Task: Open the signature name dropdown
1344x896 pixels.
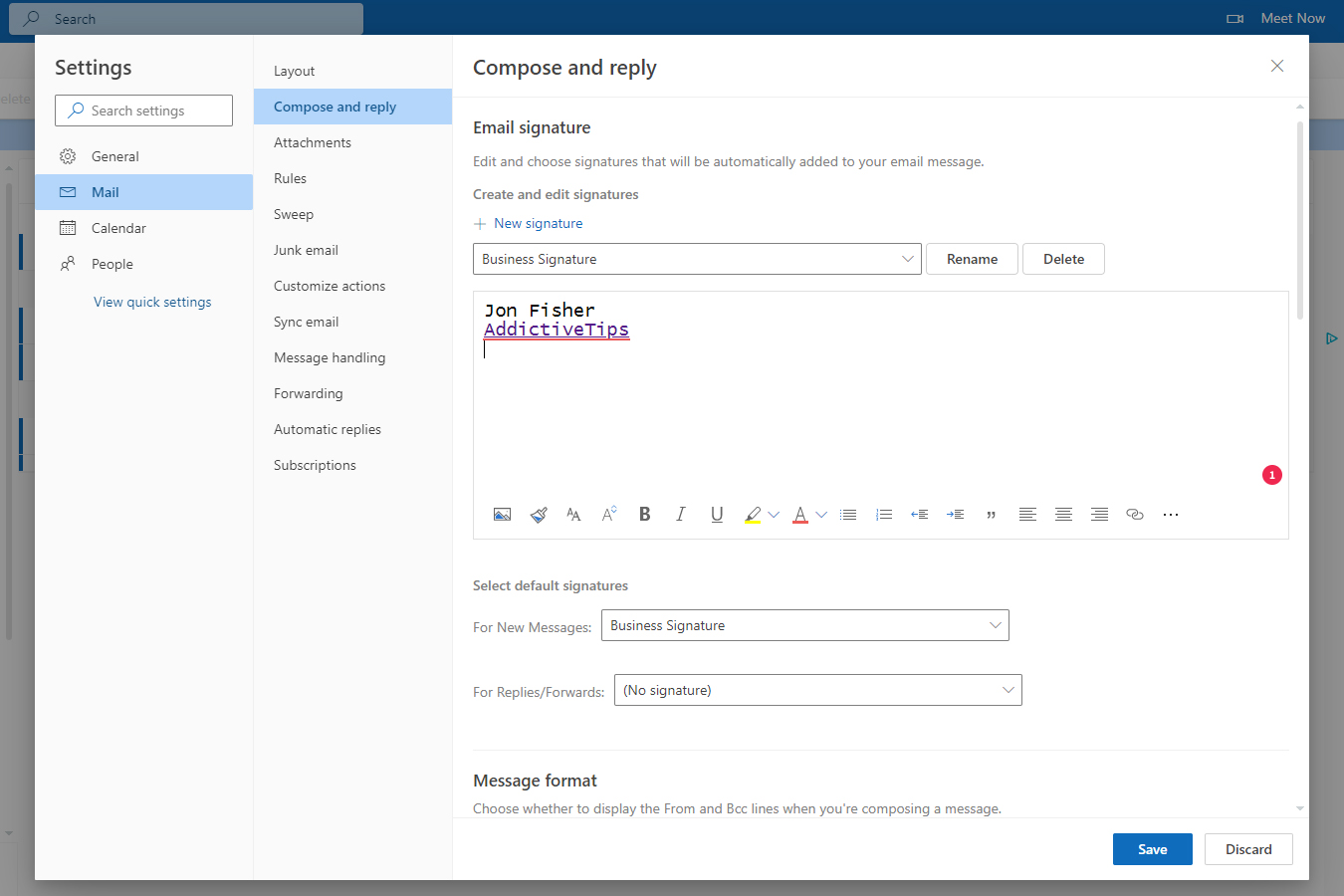Action: [697, 259]
